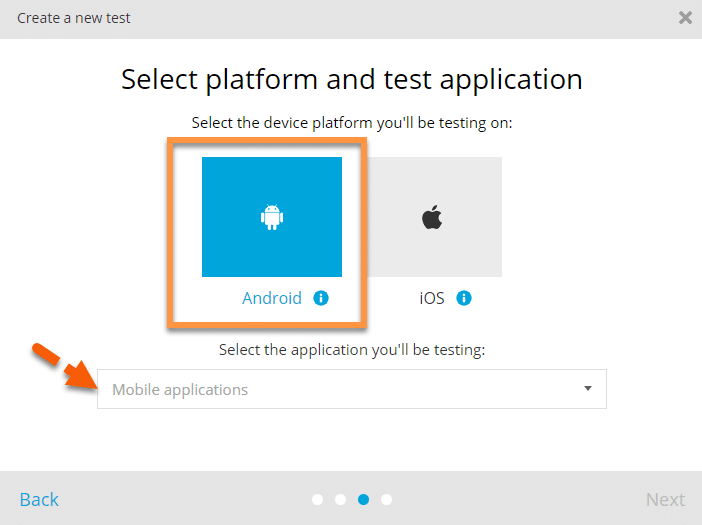This screenshot has height=525, width=702.
Task: Click the 'Create a new test' title text
Action: coord(73,18)
